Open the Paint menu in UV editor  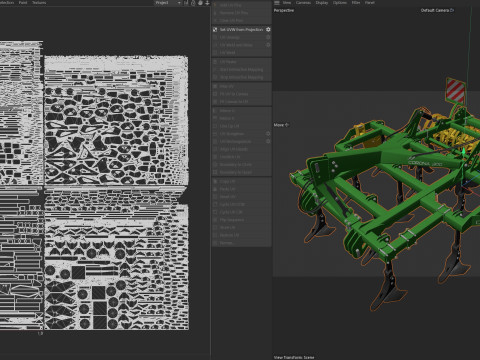[x=23, y=3]
